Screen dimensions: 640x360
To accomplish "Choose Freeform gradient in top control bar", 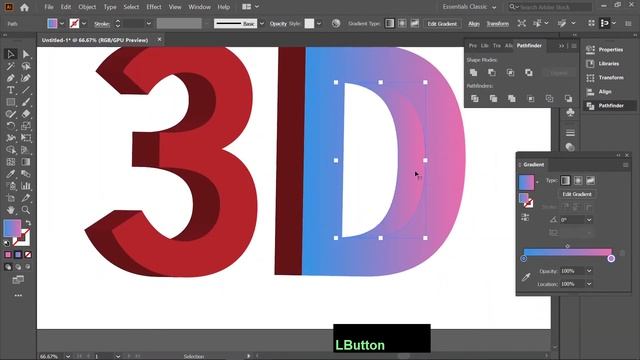I will 415,23.
